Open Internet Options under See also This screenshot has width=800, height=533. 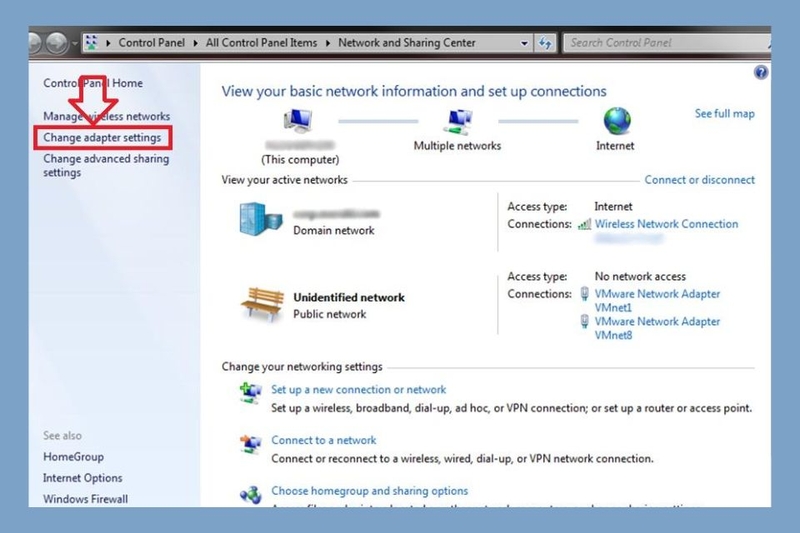83,478
